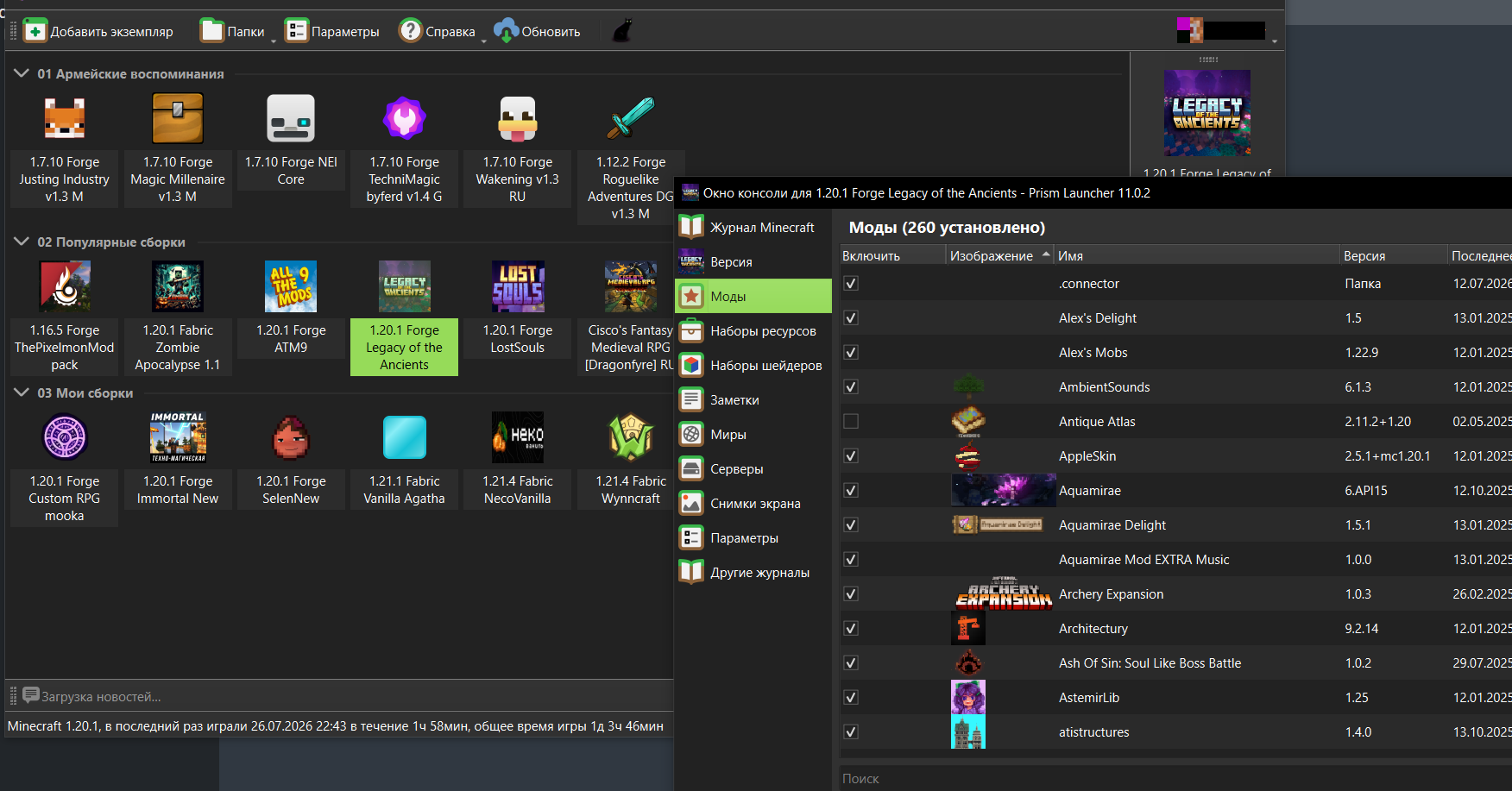1512x791 pixels.
Task: Select the ThePixelmonModpack instance icon
Action: 65,286
